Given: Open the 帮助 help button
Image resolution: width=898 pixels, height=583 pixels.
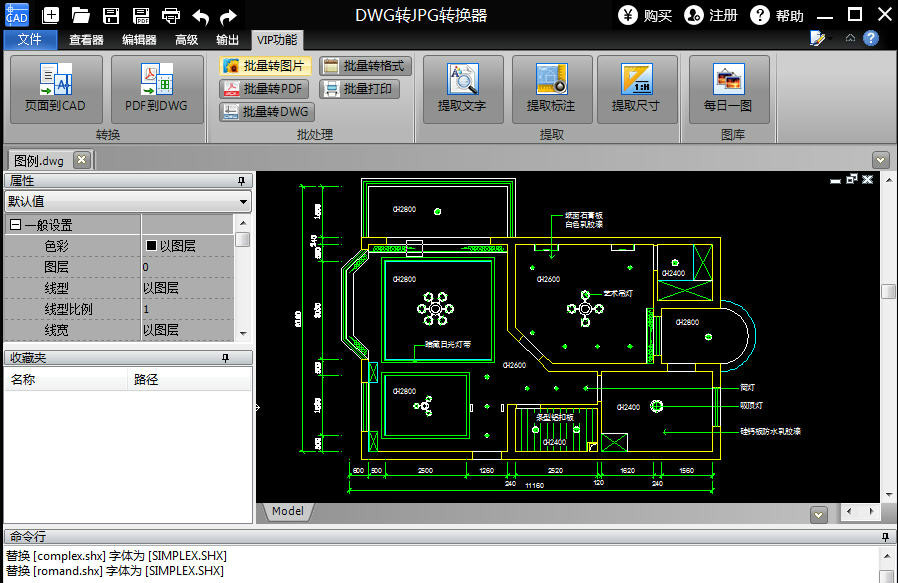Looking at the screenshot, I should [x=777, y=15].
